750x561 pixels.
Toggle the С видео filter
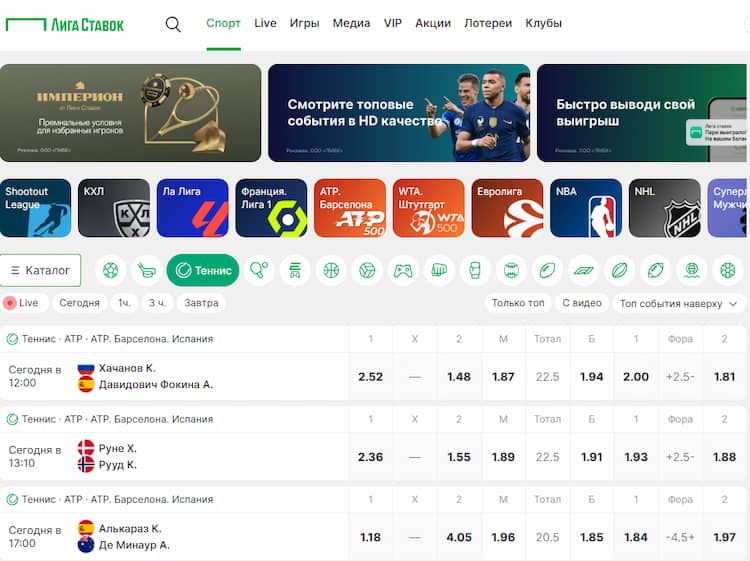(x=582, y=303)
